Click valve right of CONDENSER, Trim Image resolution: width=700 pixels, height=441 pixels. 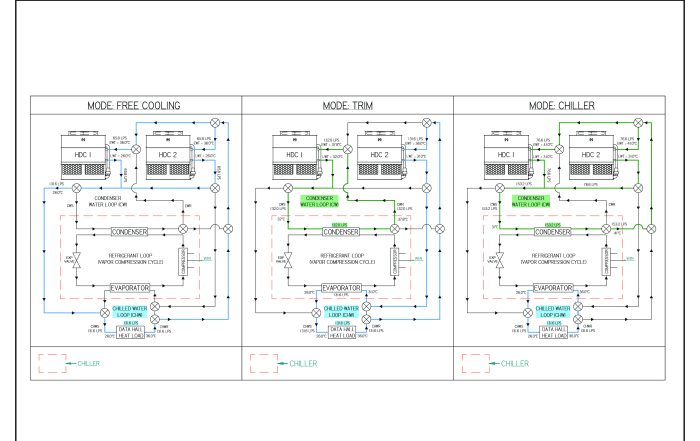click(395, 229)
